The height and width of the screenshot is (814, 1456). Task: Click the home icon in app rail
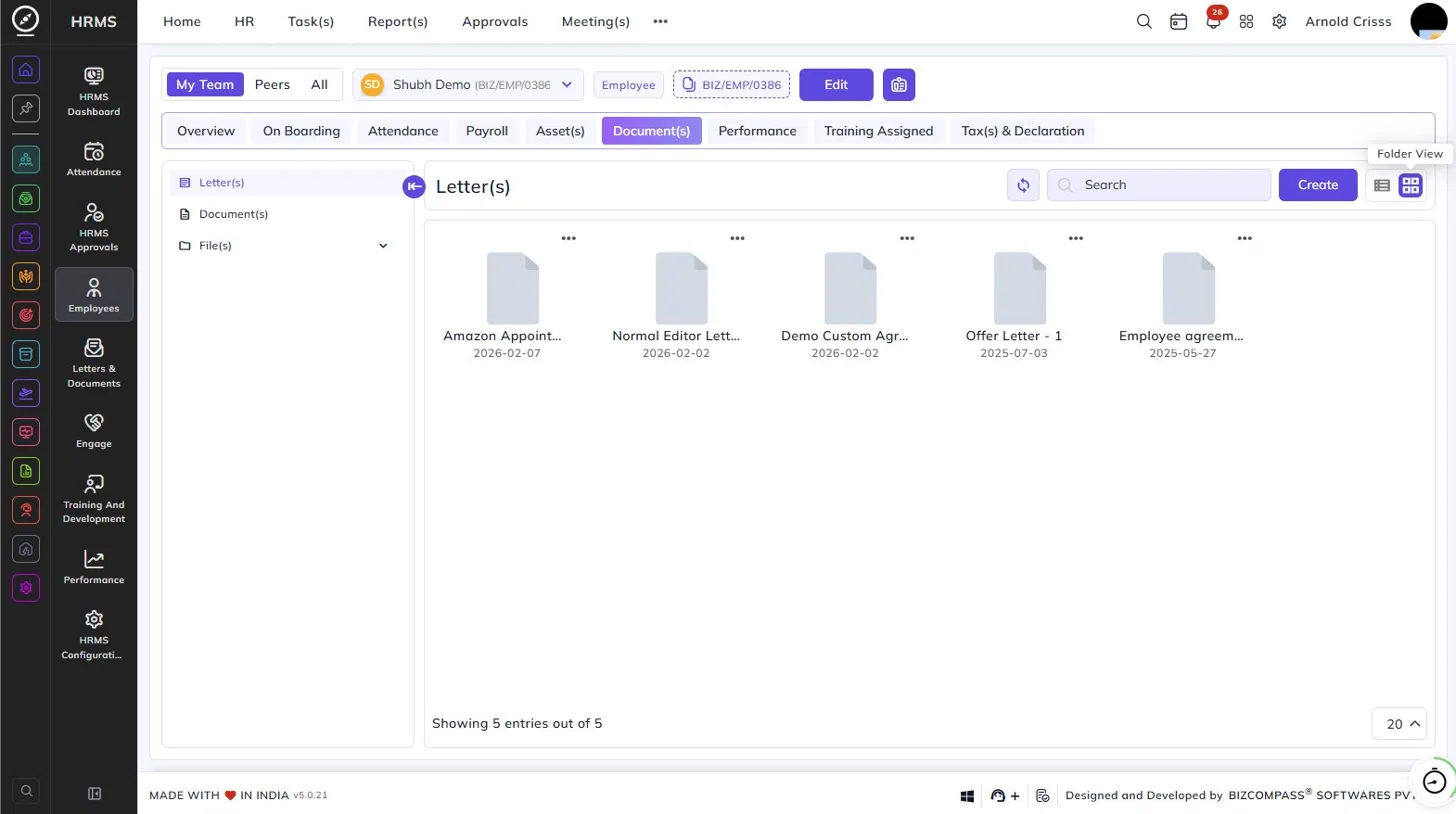pyautogui.click(x=26, y=70)
